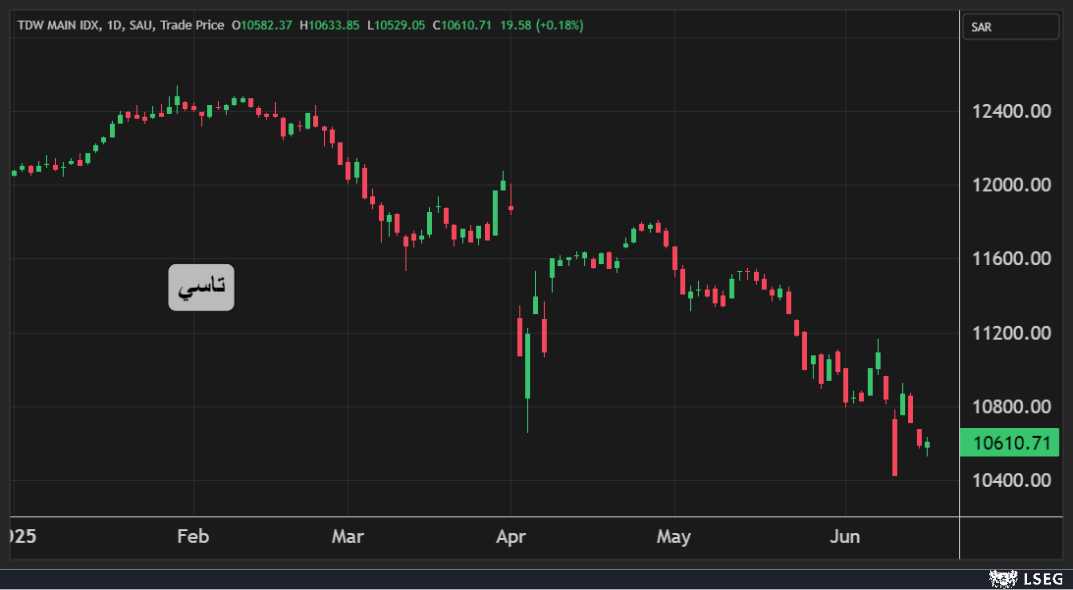
Task: Click the SAU exchange label in header
Action: [x=143, y=25]
